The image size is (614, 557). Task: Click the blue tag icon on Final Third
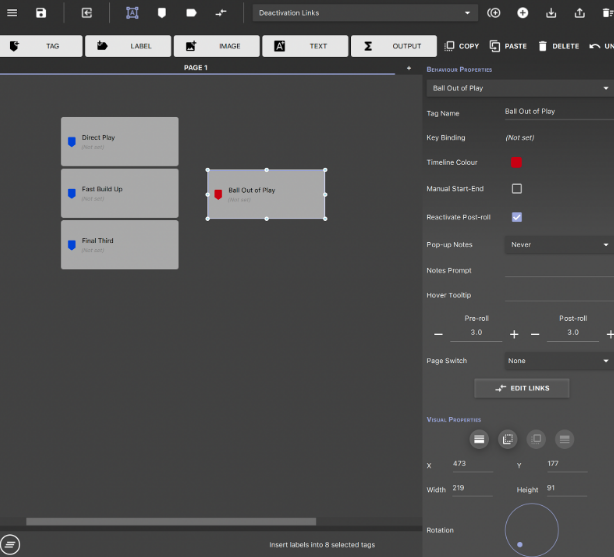coord(72,245)
